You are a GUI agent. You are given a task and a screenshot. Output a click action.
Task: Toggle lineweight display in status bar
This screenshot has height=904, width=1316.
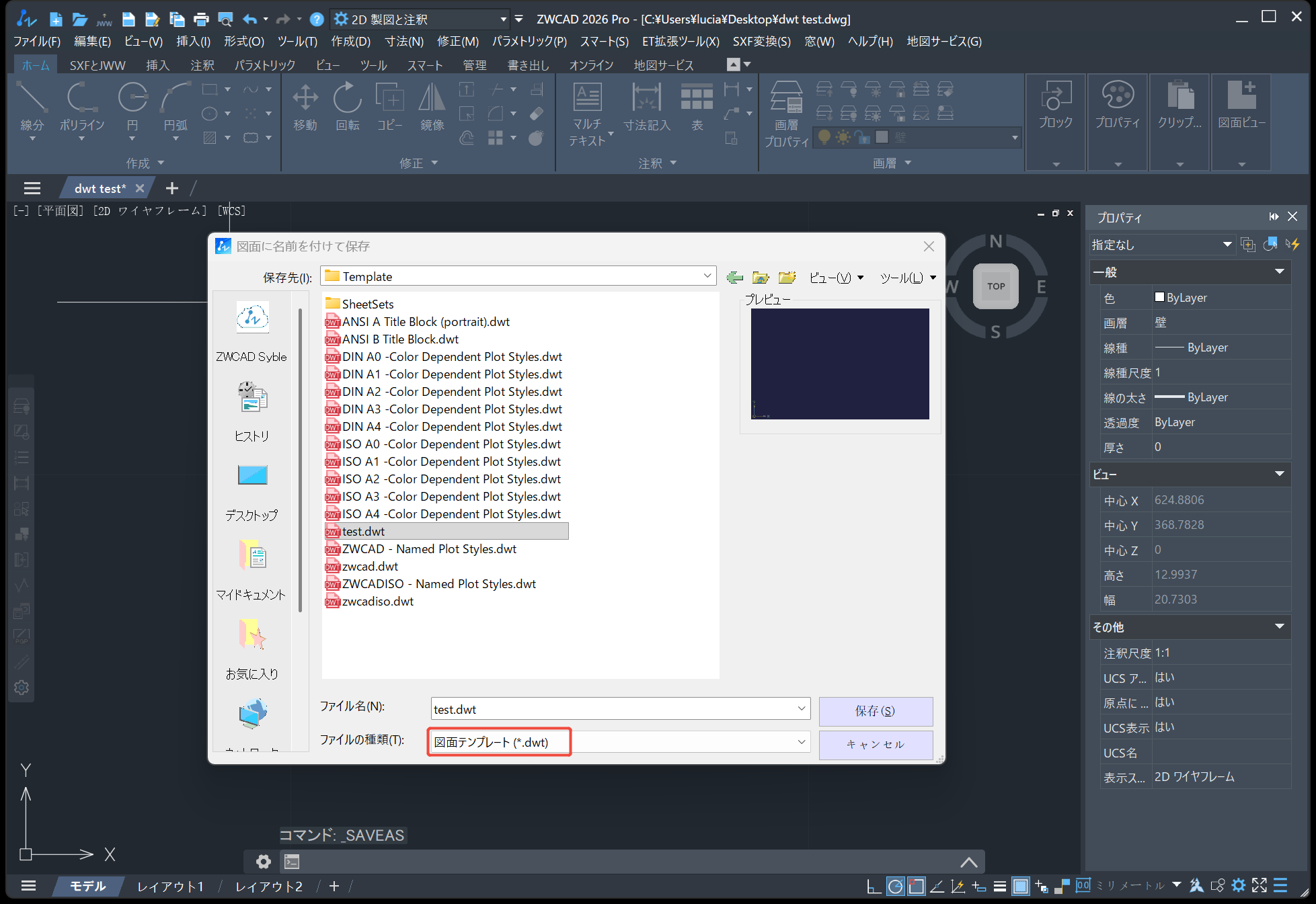[x=1000, y=887]
